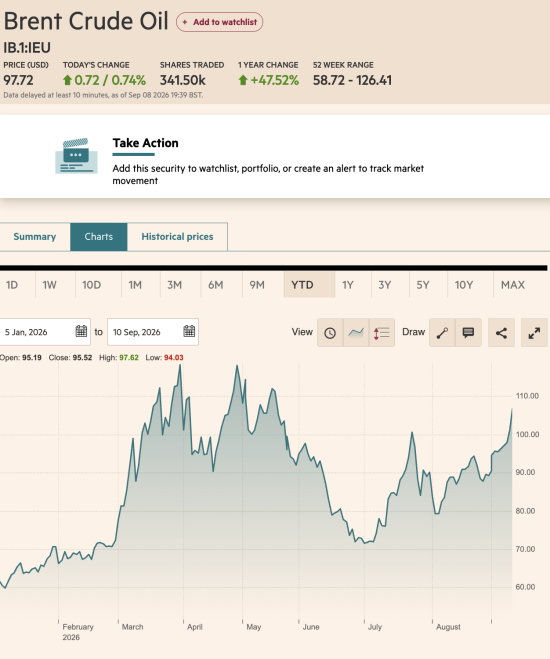Select the 1D time range

click(x=12, y=285)
